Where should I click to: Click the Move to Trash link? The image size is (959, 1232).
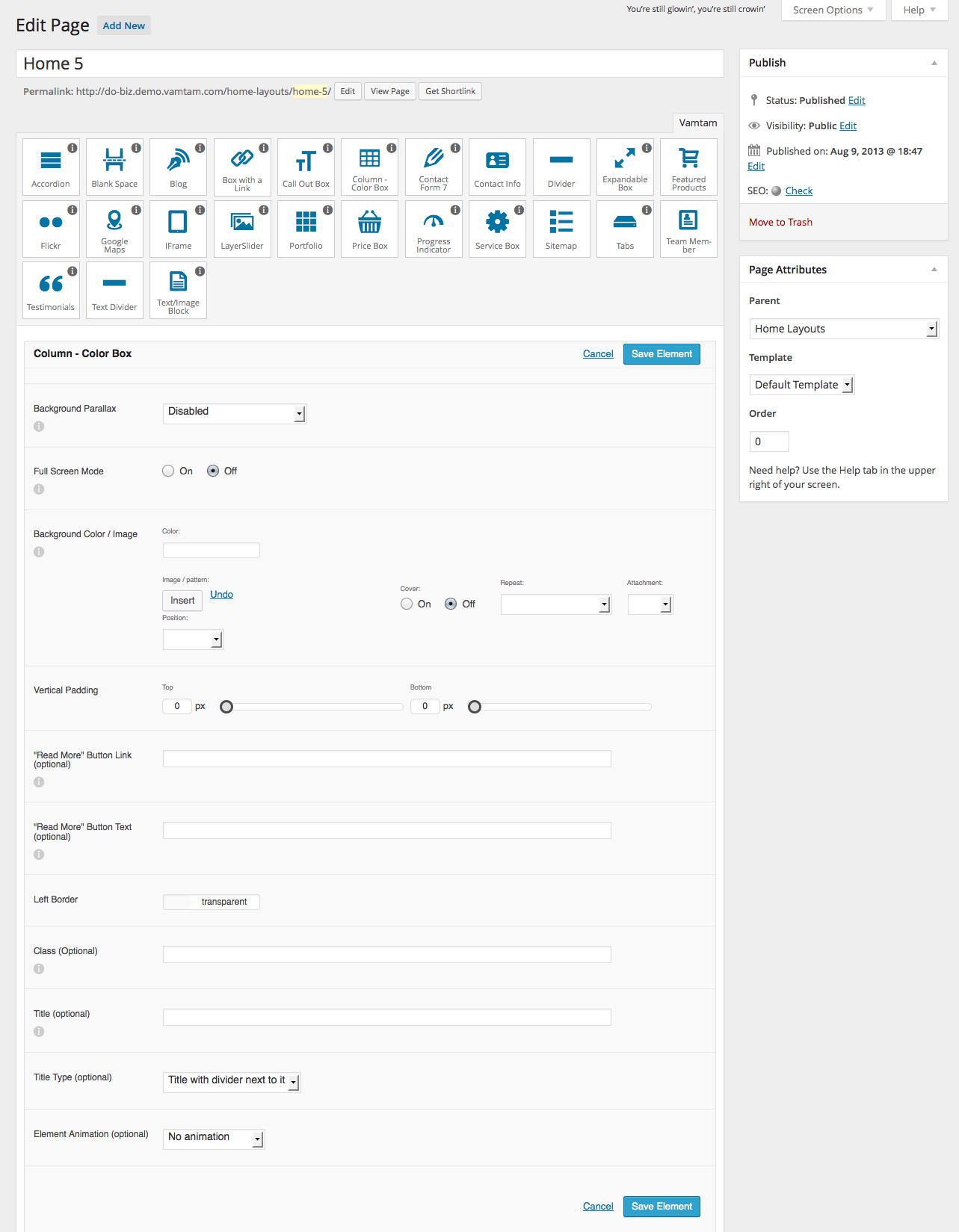tap(780, 222)
